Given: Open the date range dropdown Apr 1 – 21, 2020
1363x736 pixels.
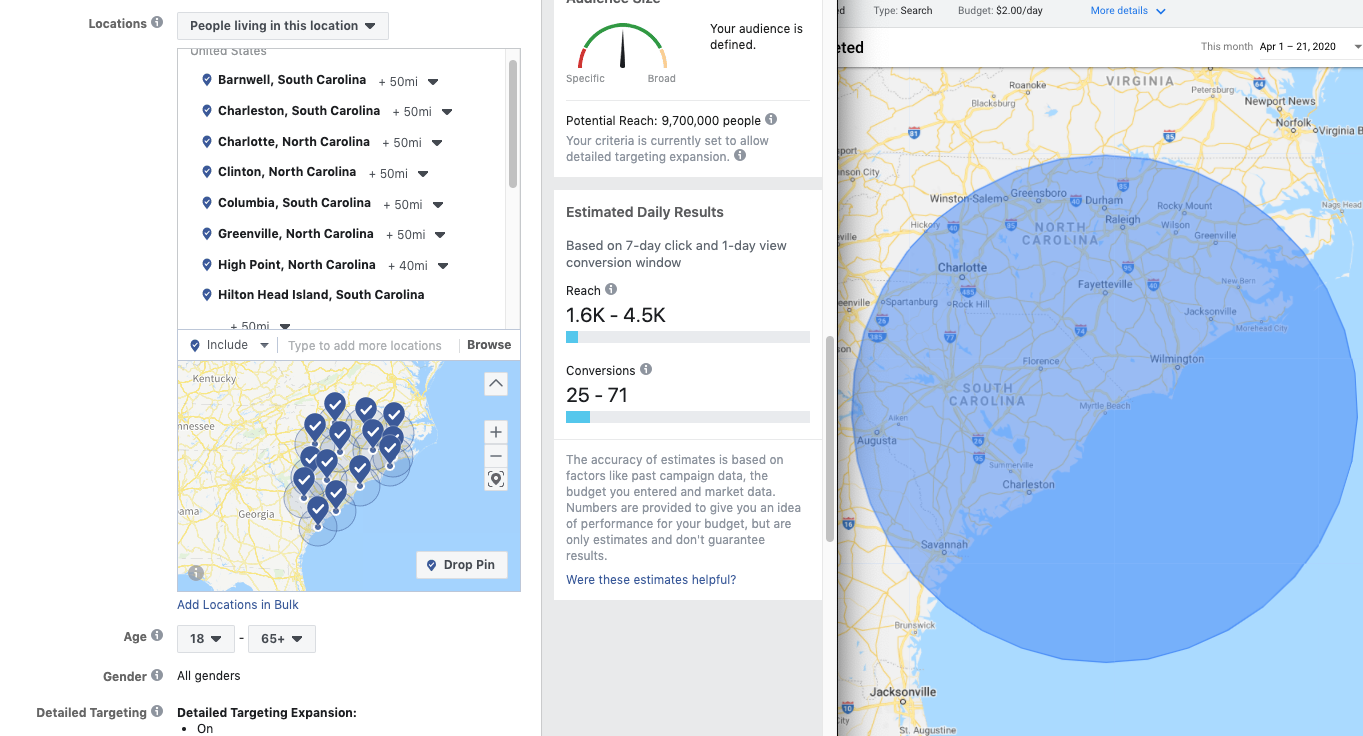Looking at the screenshot, I should click(1310, 47).
